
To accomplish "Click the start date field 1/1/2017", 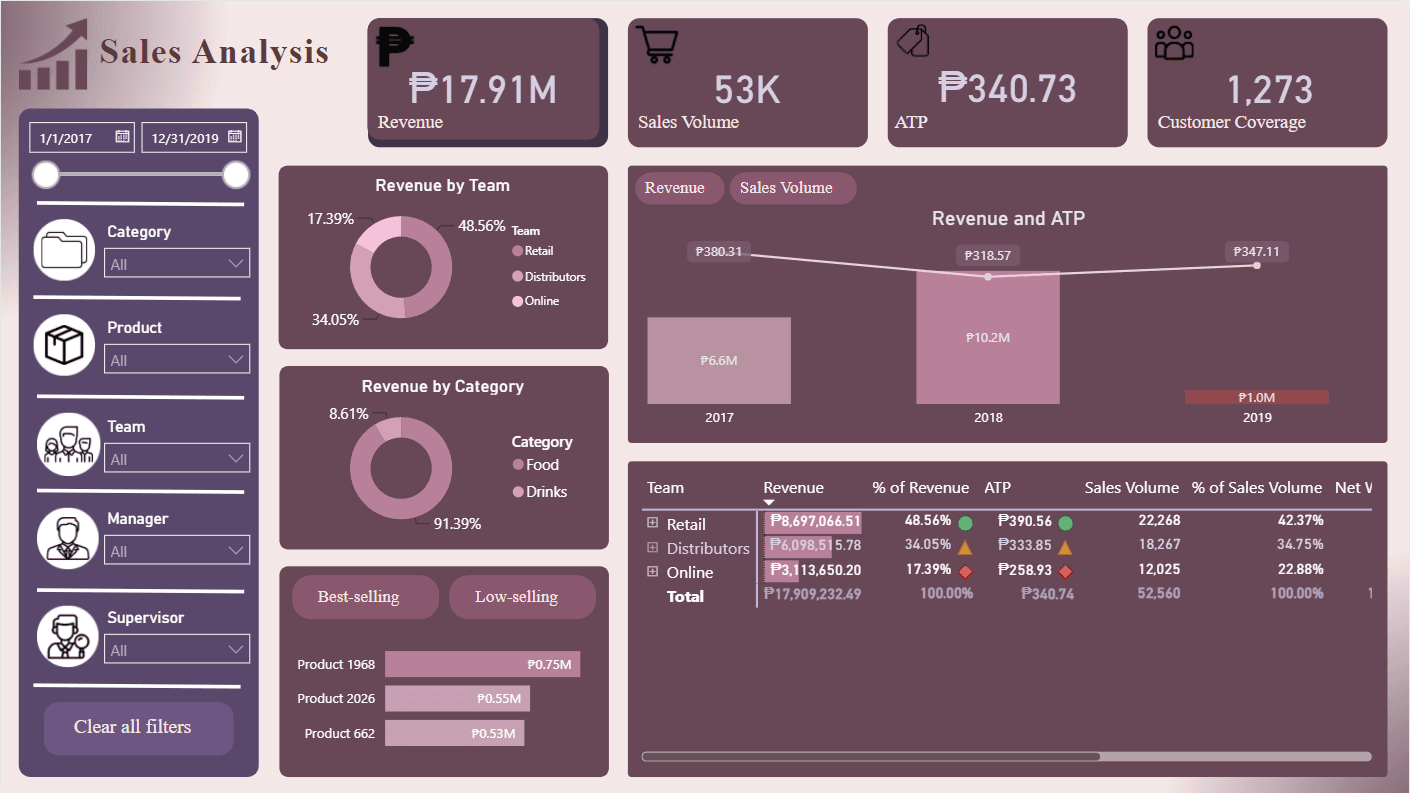I will [82, 138].
